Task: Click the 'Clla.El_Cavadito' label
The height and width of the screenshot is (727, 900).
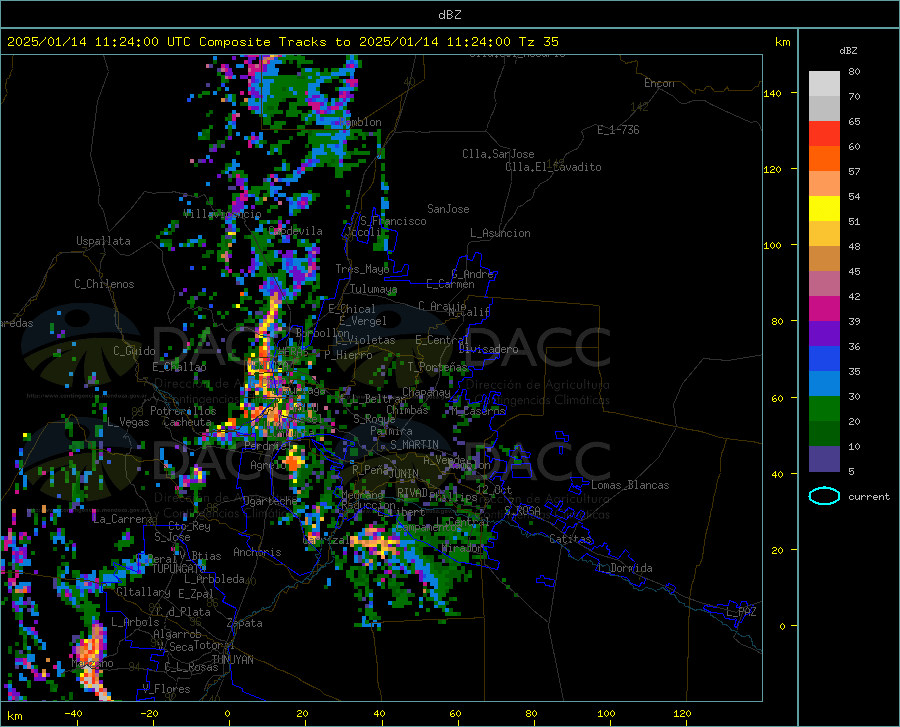Action: point(553,167)
